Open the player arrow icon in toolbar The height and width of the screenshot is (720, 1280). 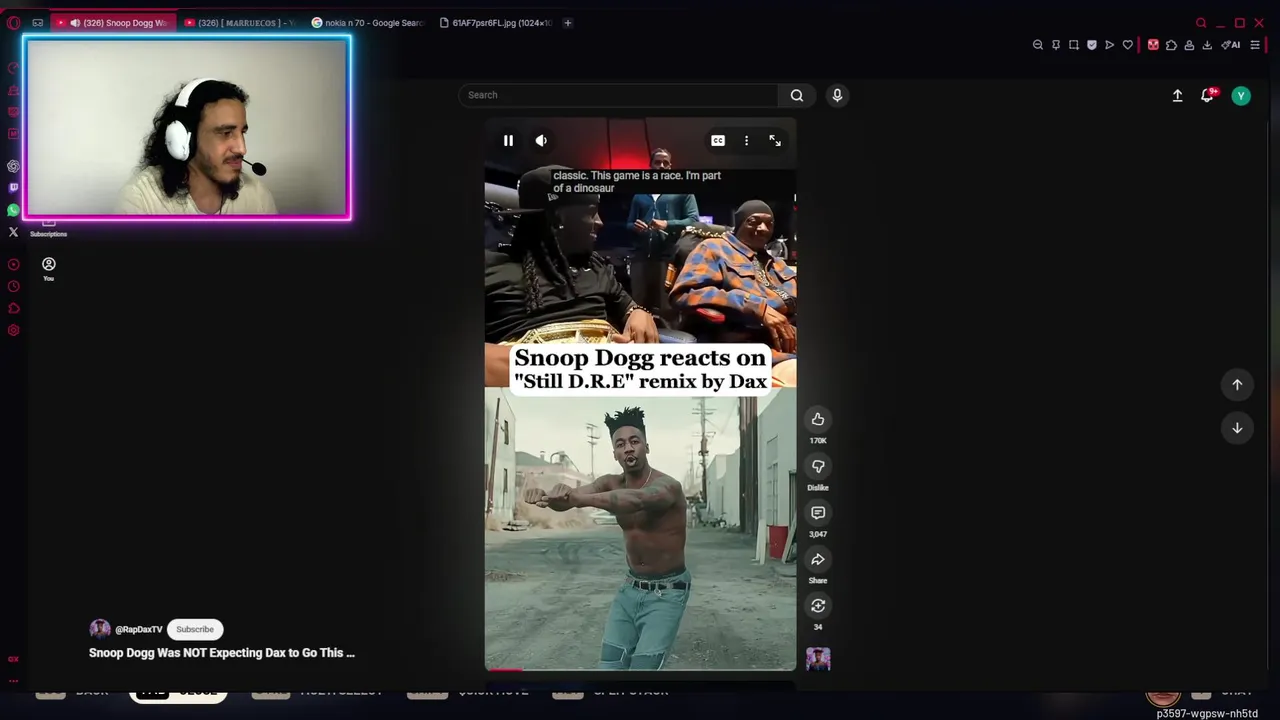point(1109,45)
